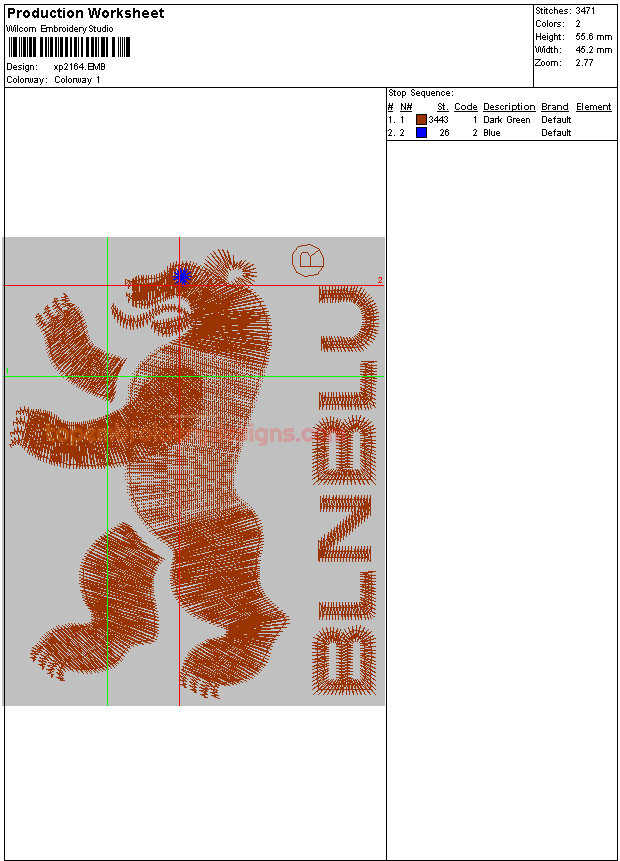This screenshot has width=620, height=861.
Task: Click the 'Brand' column header
Action: tap(555, 107)
